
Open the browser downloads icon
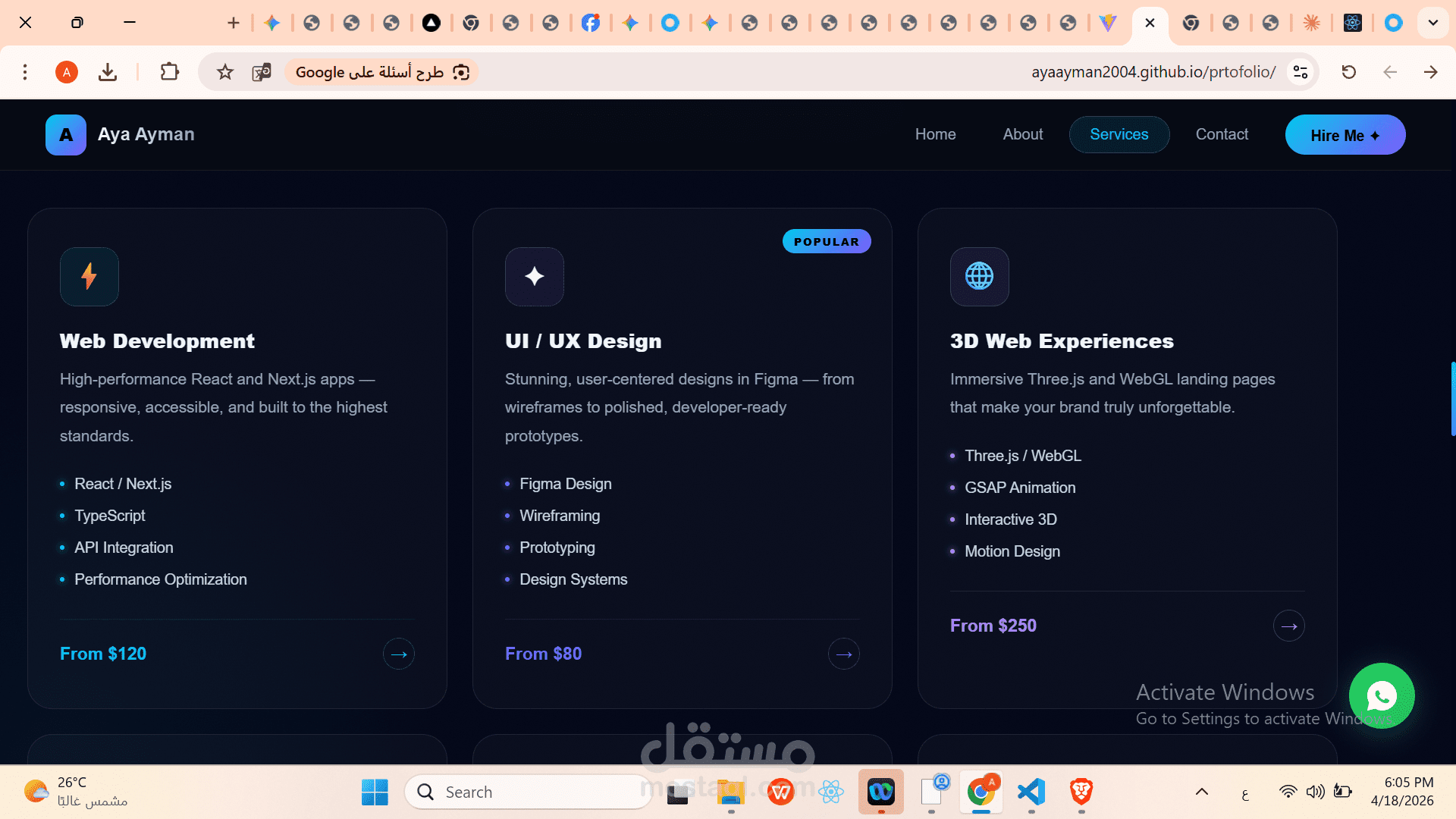(108, 72)
